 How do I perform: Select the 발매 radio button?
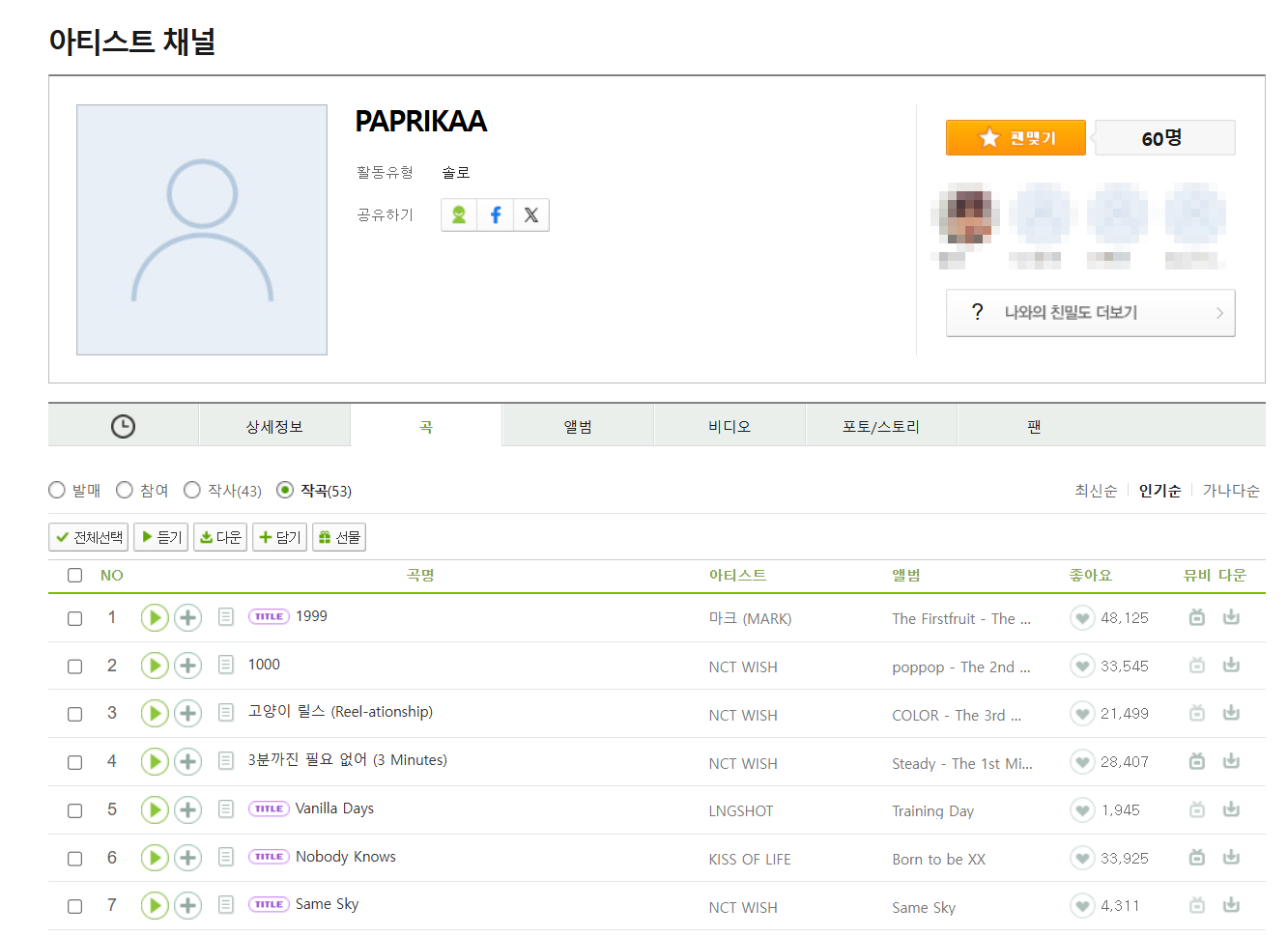click(x=57, y=491)
